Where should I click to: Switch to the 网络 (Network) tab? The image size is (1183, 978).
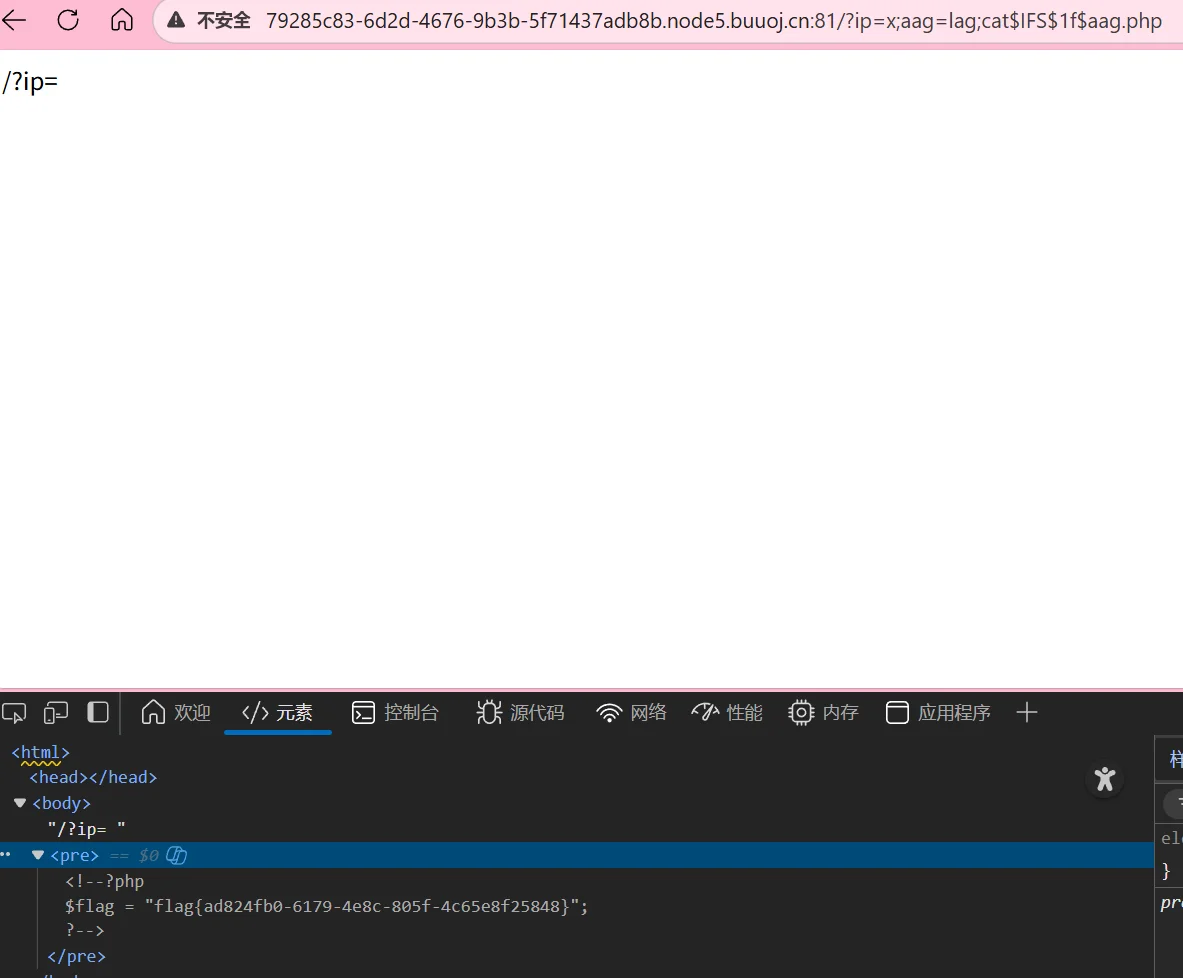(631, 713)
